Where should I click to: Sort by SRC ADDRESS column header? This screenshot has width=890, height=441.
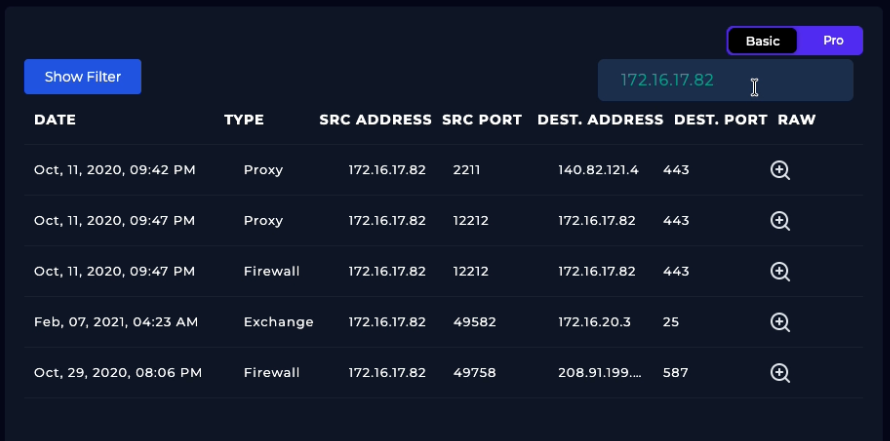click(376, 120)
